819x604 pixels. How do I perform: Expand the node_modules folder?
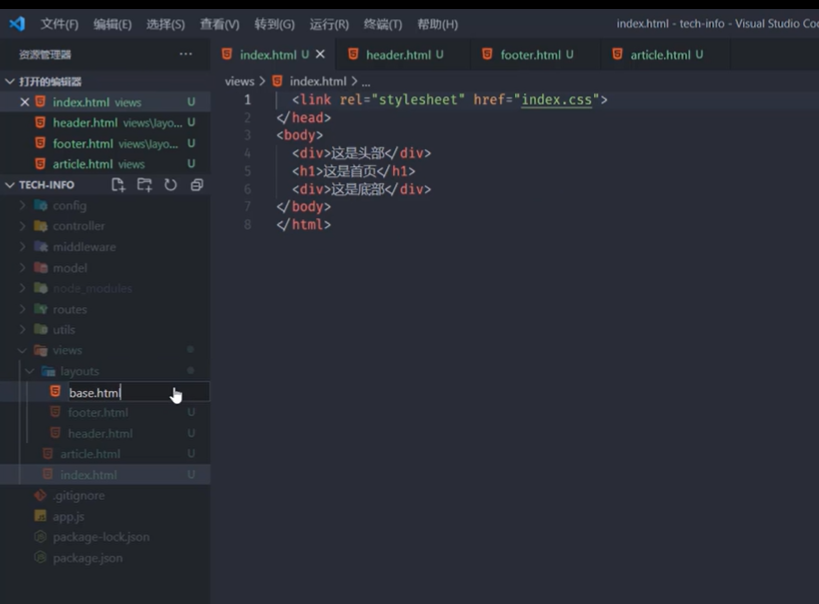[x=105, y=288]
